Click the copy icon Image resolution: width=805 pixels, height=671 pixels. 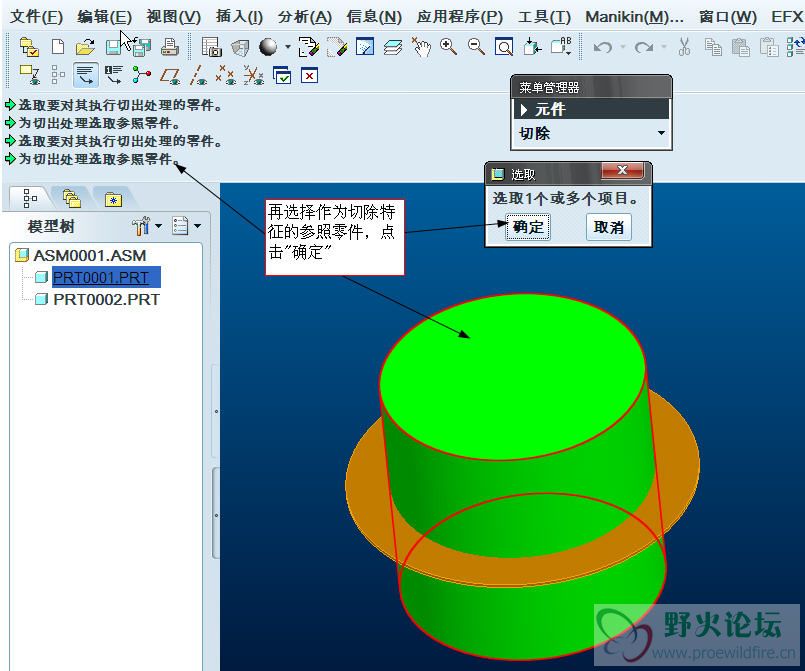pyautogui.click(x=713, y=47)
